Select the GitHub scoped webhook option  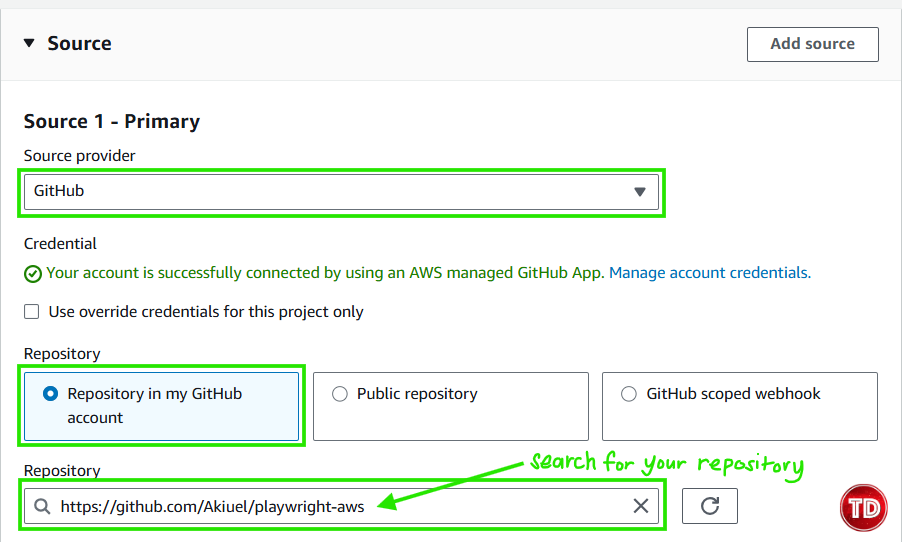(740, 406)
